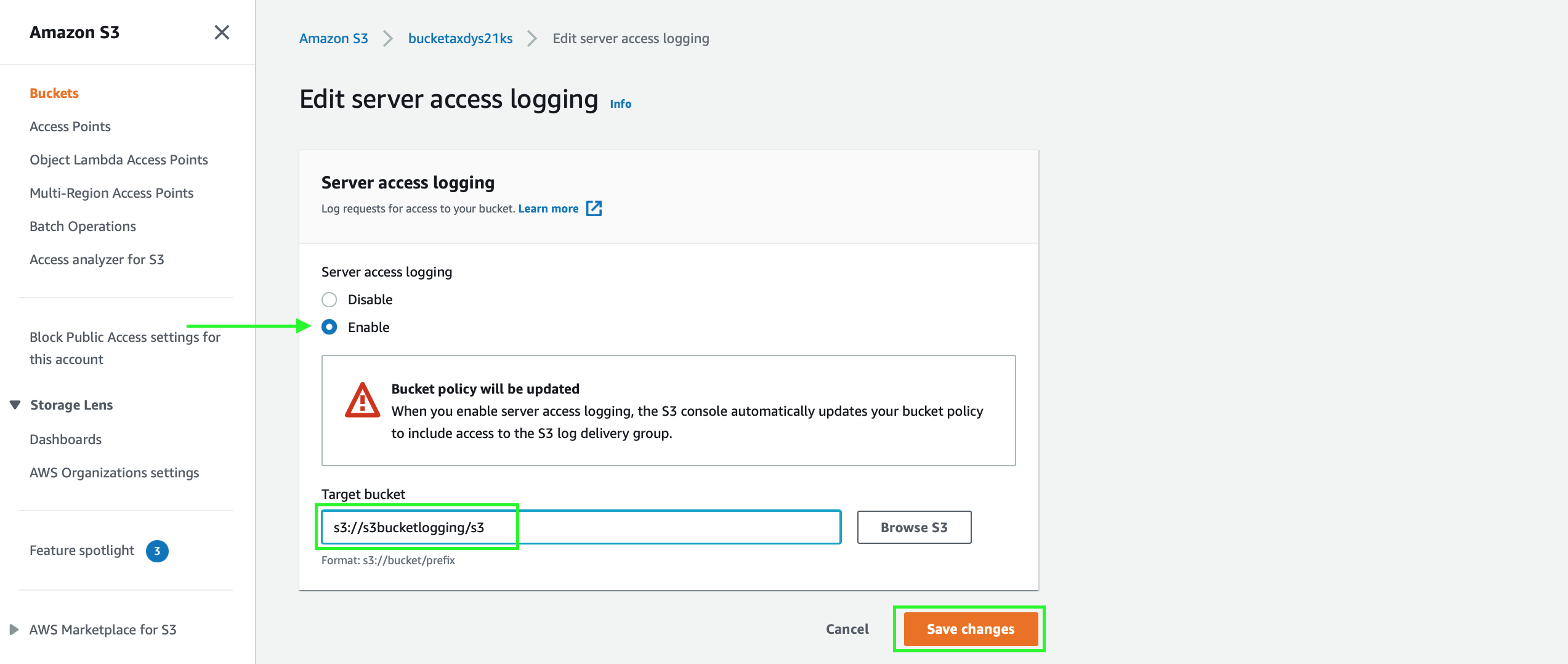Select the Disable radio button
Image resolution: width=1568 pixels, height=664 pixels.
pos(329,299)
